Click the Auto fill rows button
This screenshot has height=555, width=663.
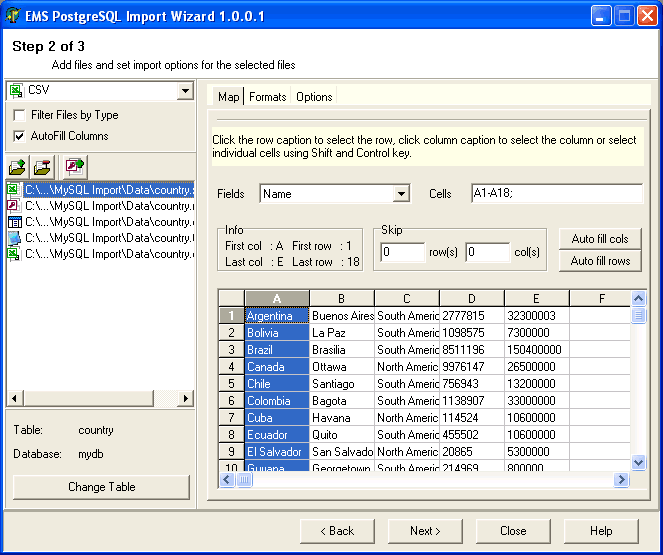click(x=600, y=261)
